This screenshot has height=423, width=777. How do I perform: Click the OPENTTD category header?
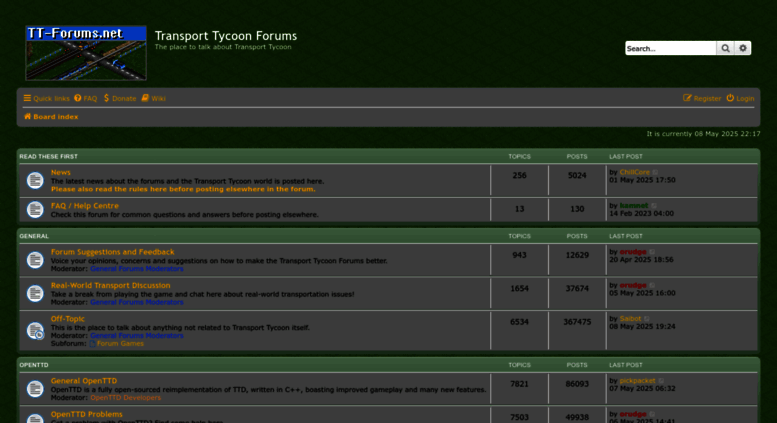point(34,365)
